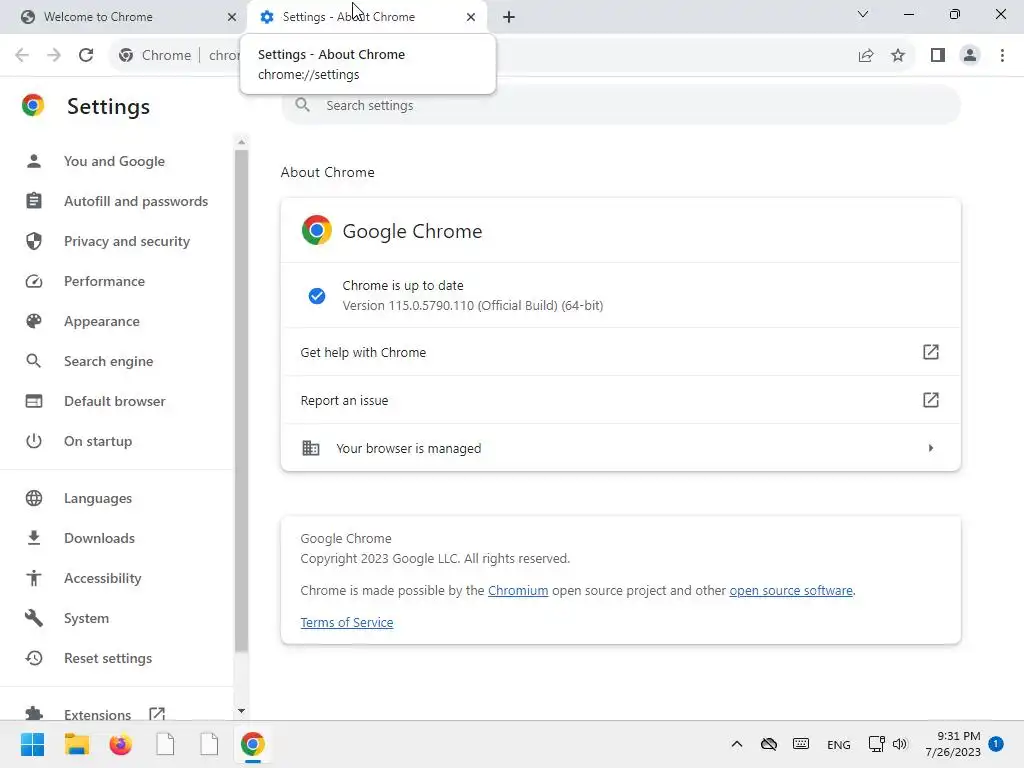Click Report an issue row
The width and height of the screenshot is (1024, 768).
tap(620, 400)
